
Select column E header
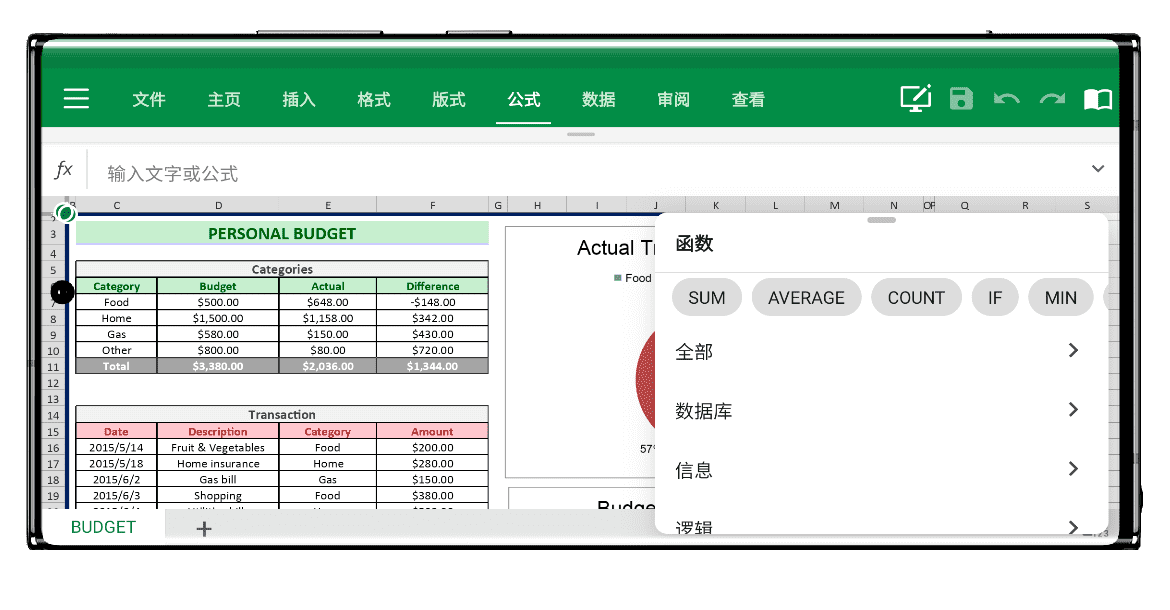point(328,205)
